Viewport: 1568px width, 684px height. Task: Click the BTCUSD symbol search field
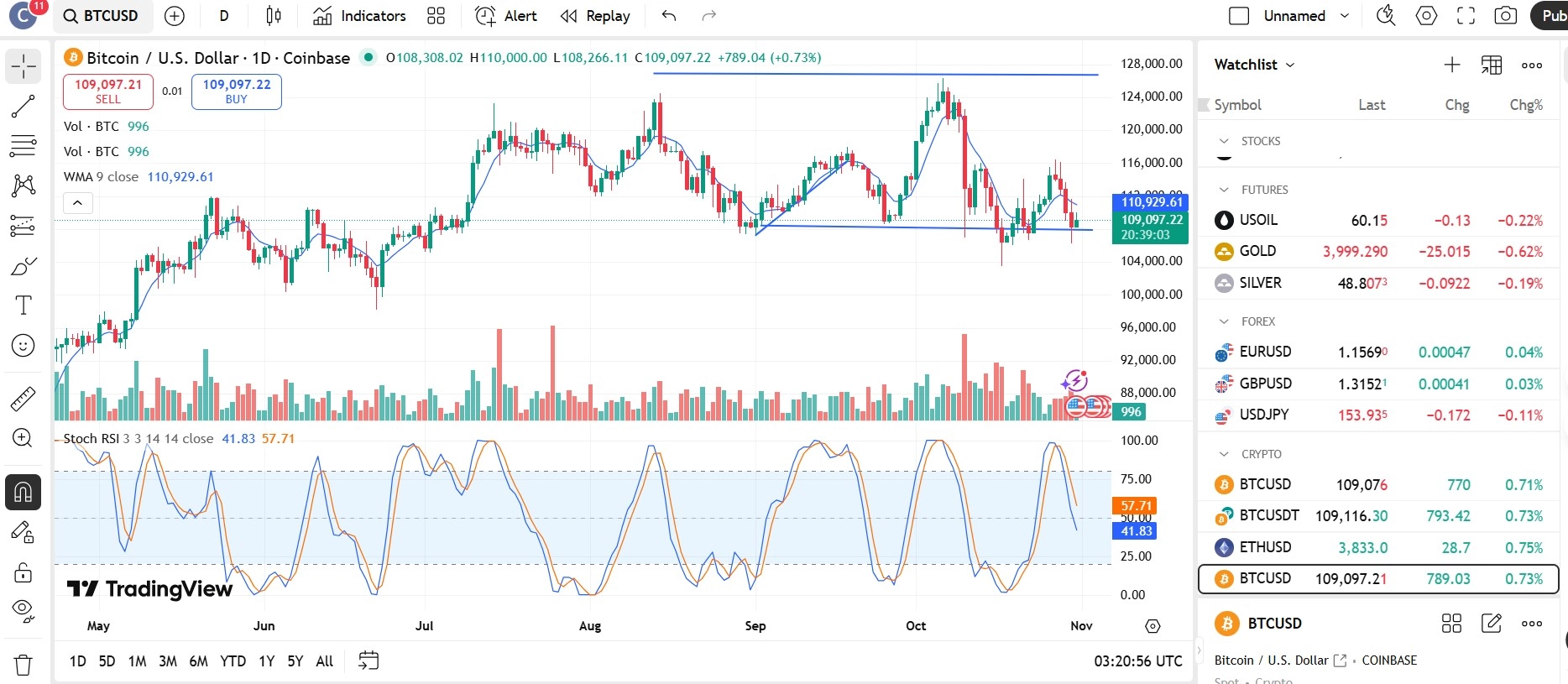click(x=102, y=16)
